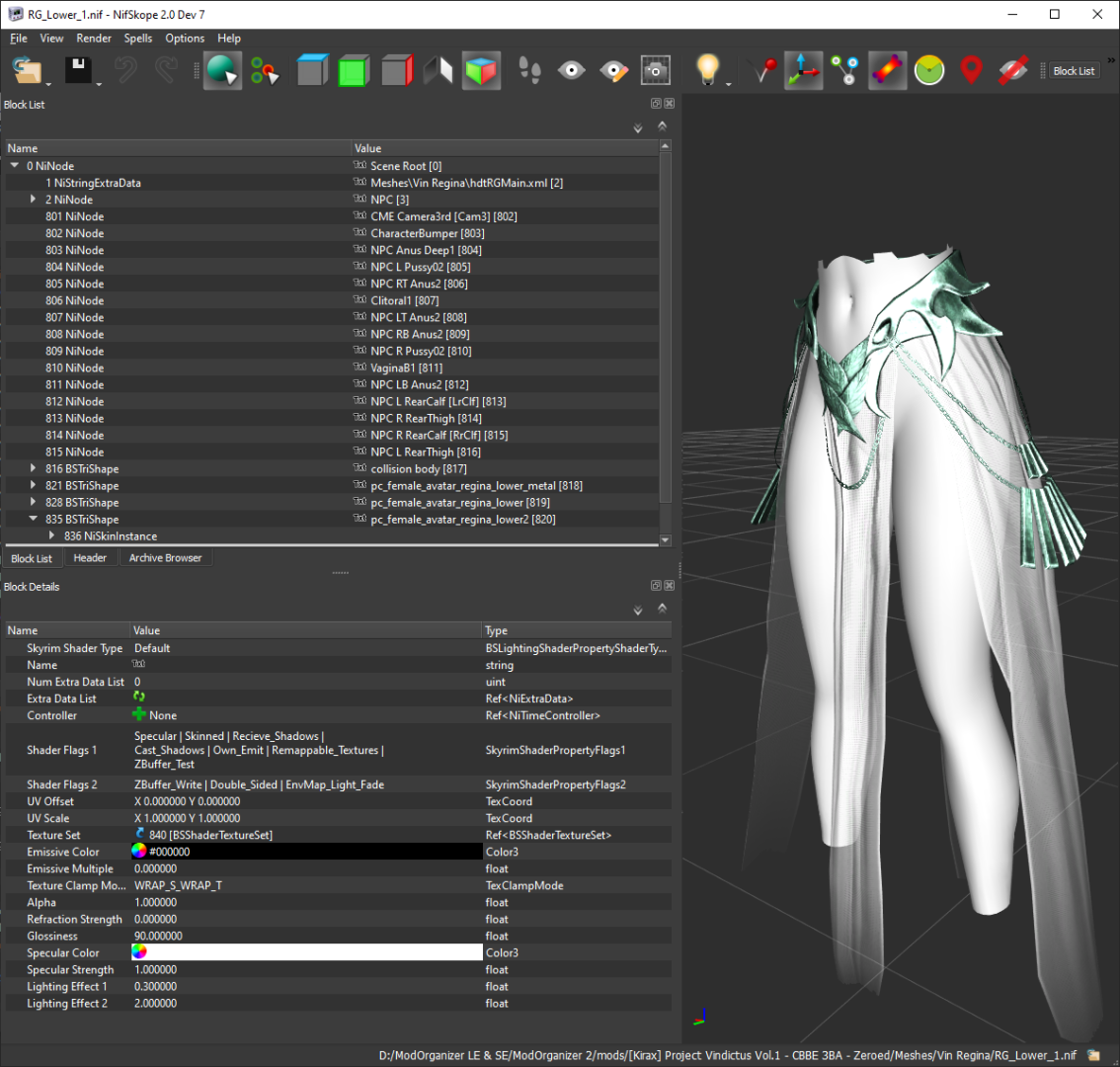This screenshot has height=1067, width=1120.
Task: Switch to the Header tab
Action: (x=90, y=558)
